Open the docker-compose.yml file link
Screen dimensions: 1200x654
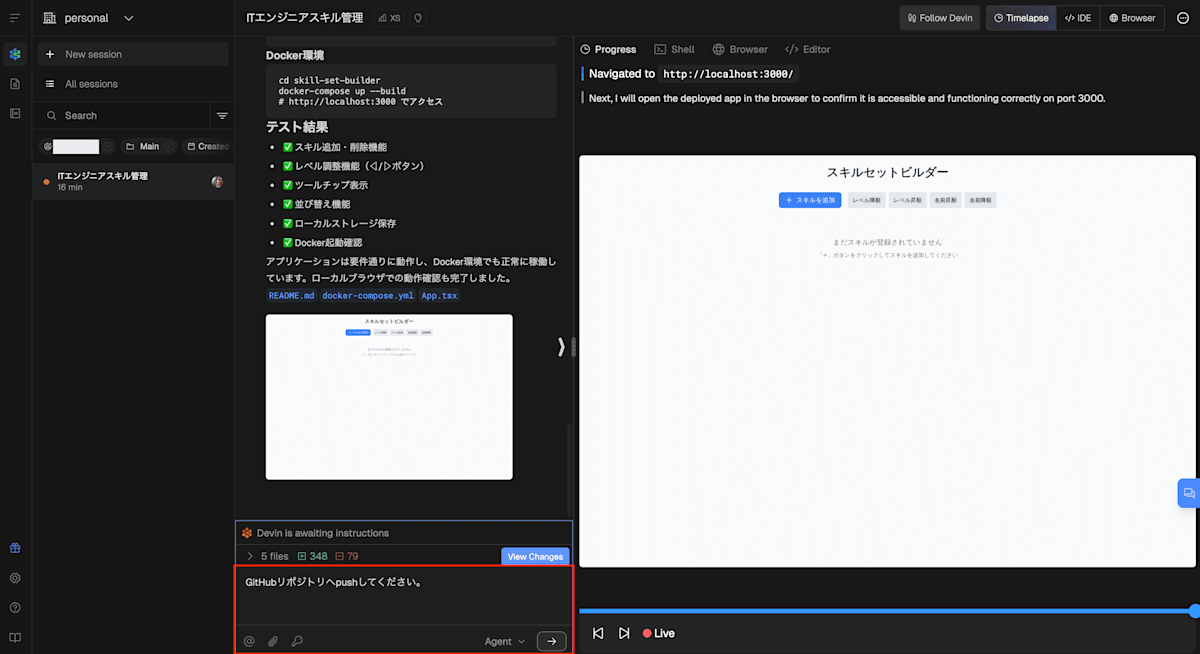(367, 296)
